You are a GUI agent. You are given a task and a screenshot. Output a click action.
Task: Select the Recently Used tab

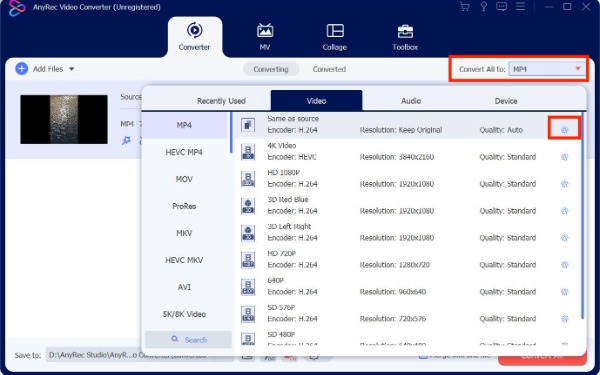(x=221, y=101)
